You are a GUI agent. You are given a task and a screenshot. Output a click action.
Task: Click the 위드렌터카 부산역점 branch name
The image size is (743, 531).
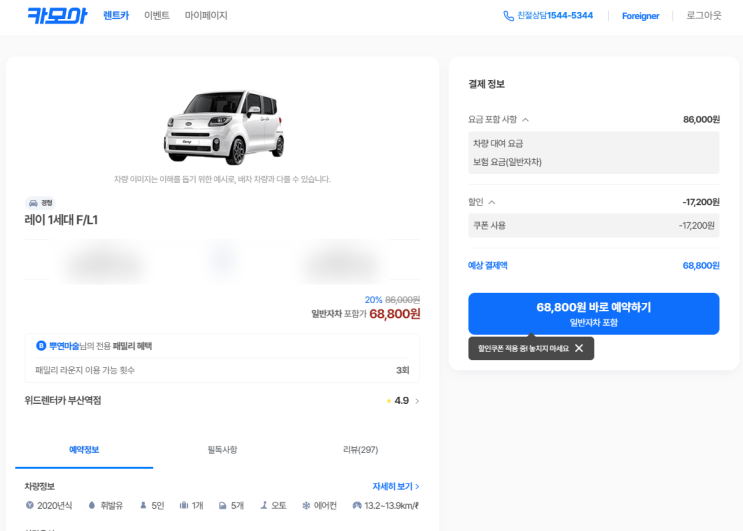63,401
